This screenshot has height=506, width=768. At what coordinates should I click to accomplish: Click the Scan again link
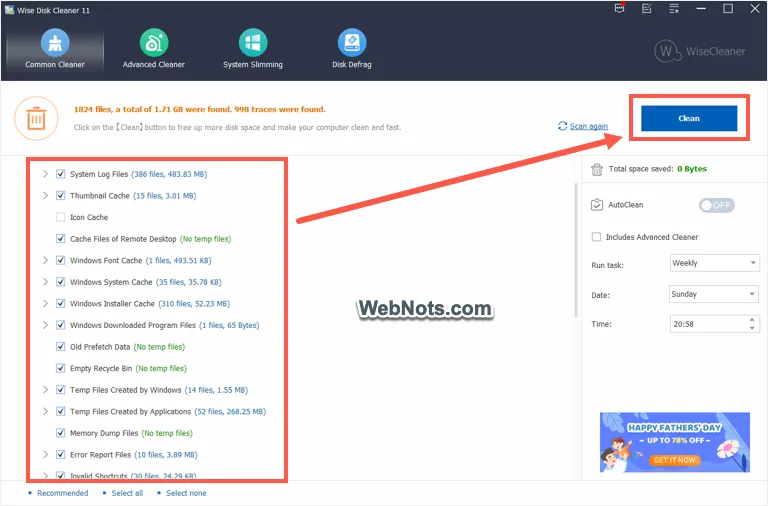589,126
